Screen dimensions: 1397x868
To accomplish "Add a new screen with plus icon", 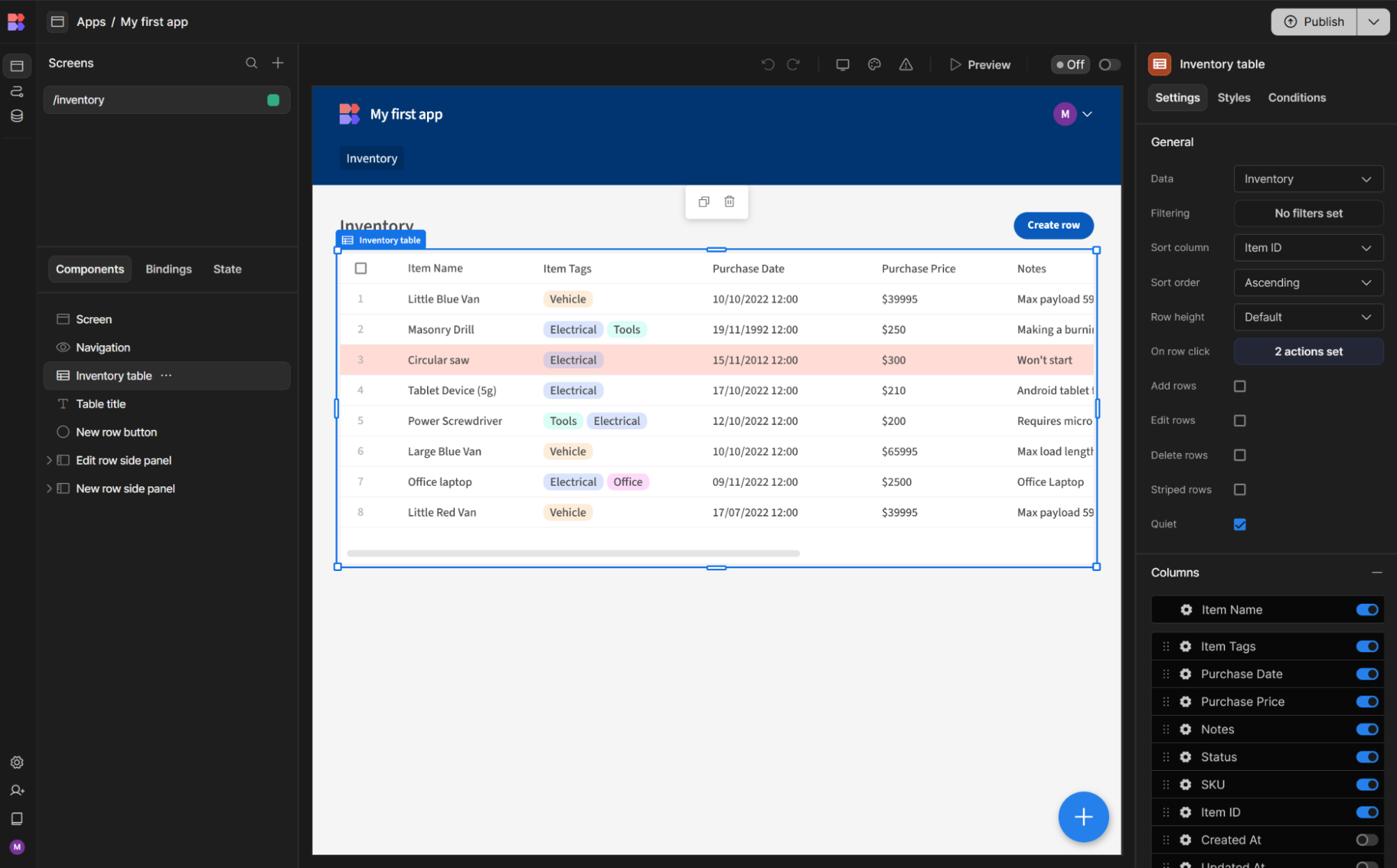I will [277, 63].
